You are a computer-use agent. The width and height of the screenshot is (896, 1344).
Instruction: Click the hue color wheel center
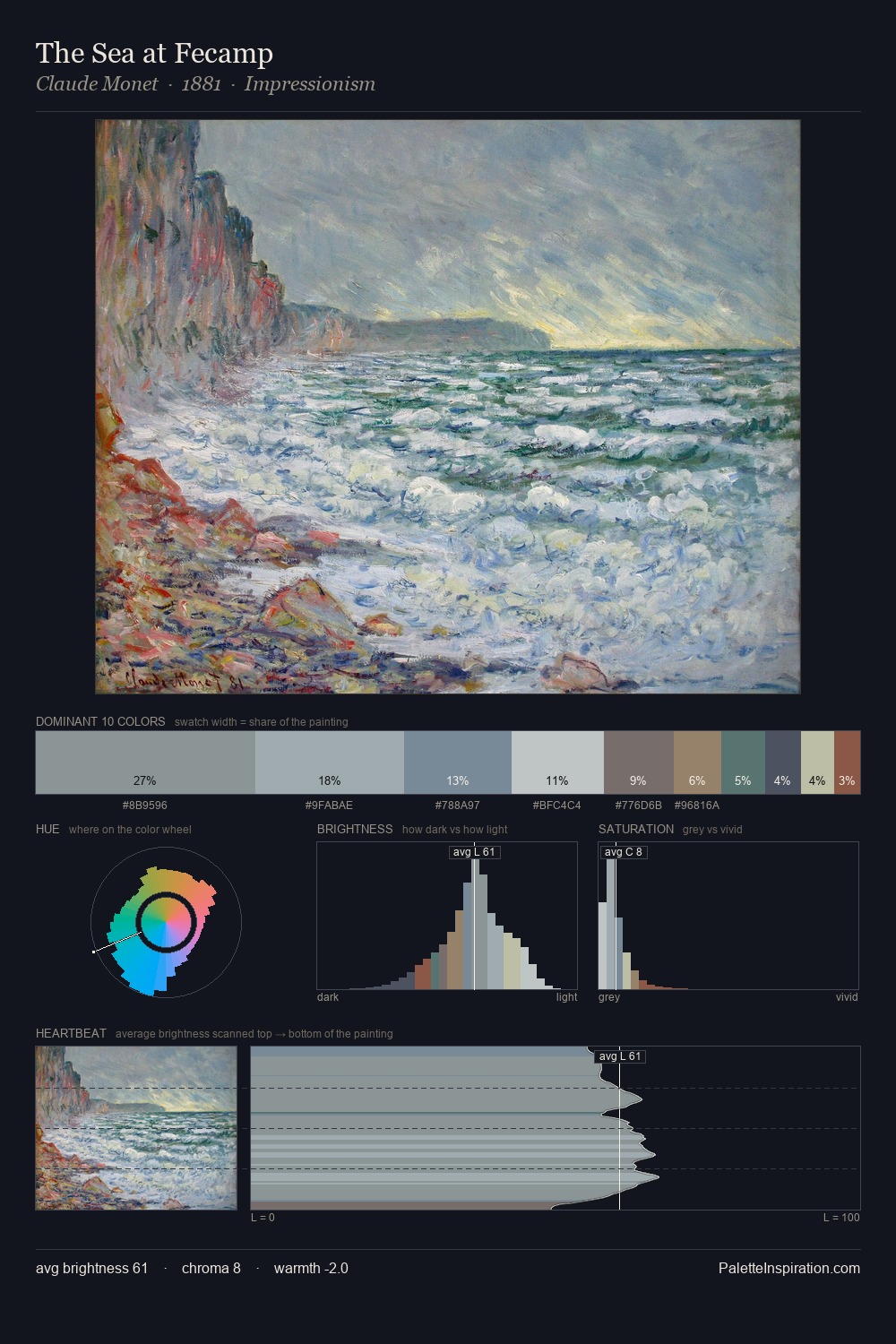point(166,922)
